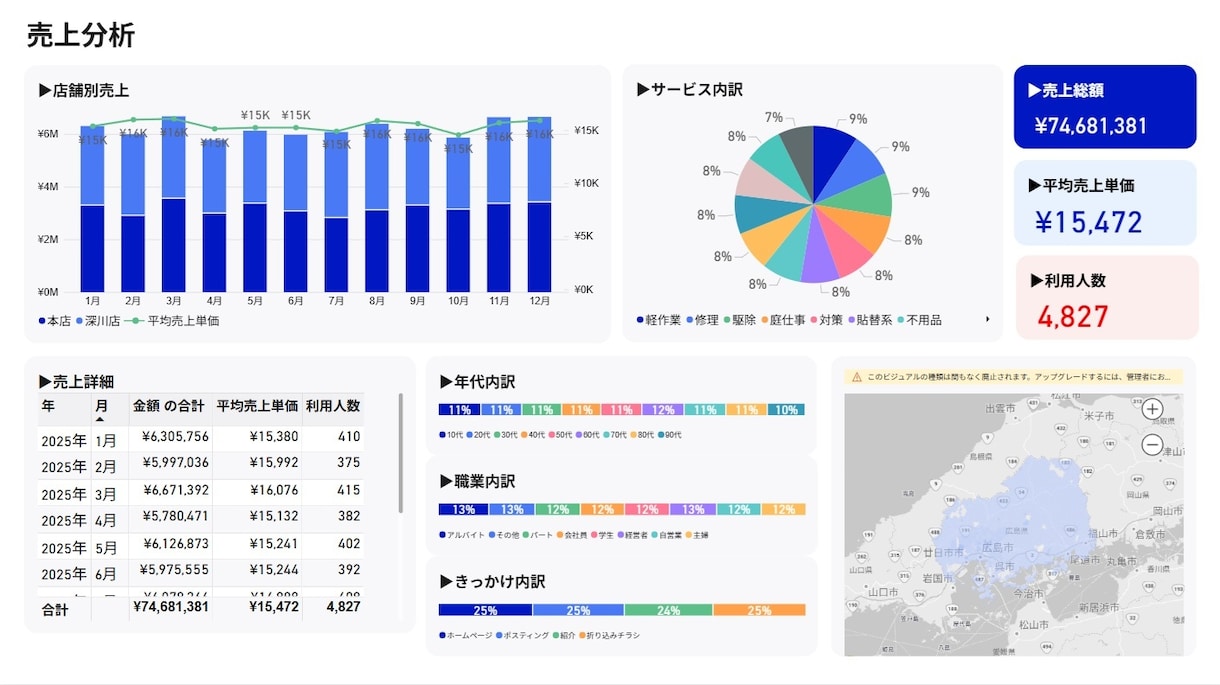Select 紹介 in trigger legend
Viewport: 1220px width, 685px height.
click(565, 635)
